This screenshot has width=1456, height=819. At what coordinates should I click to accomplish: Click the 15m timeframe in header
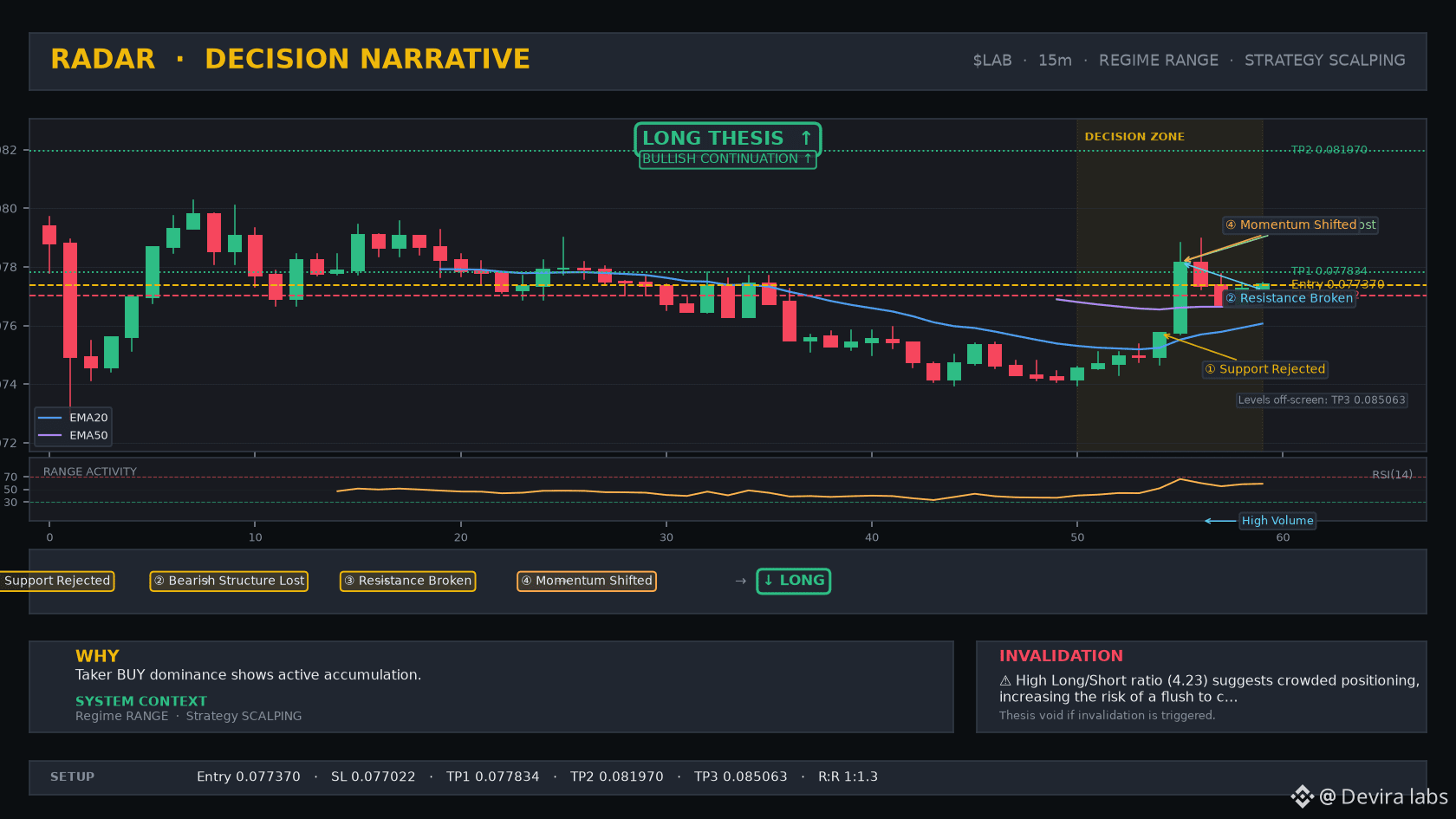[x=1056, y=61]
